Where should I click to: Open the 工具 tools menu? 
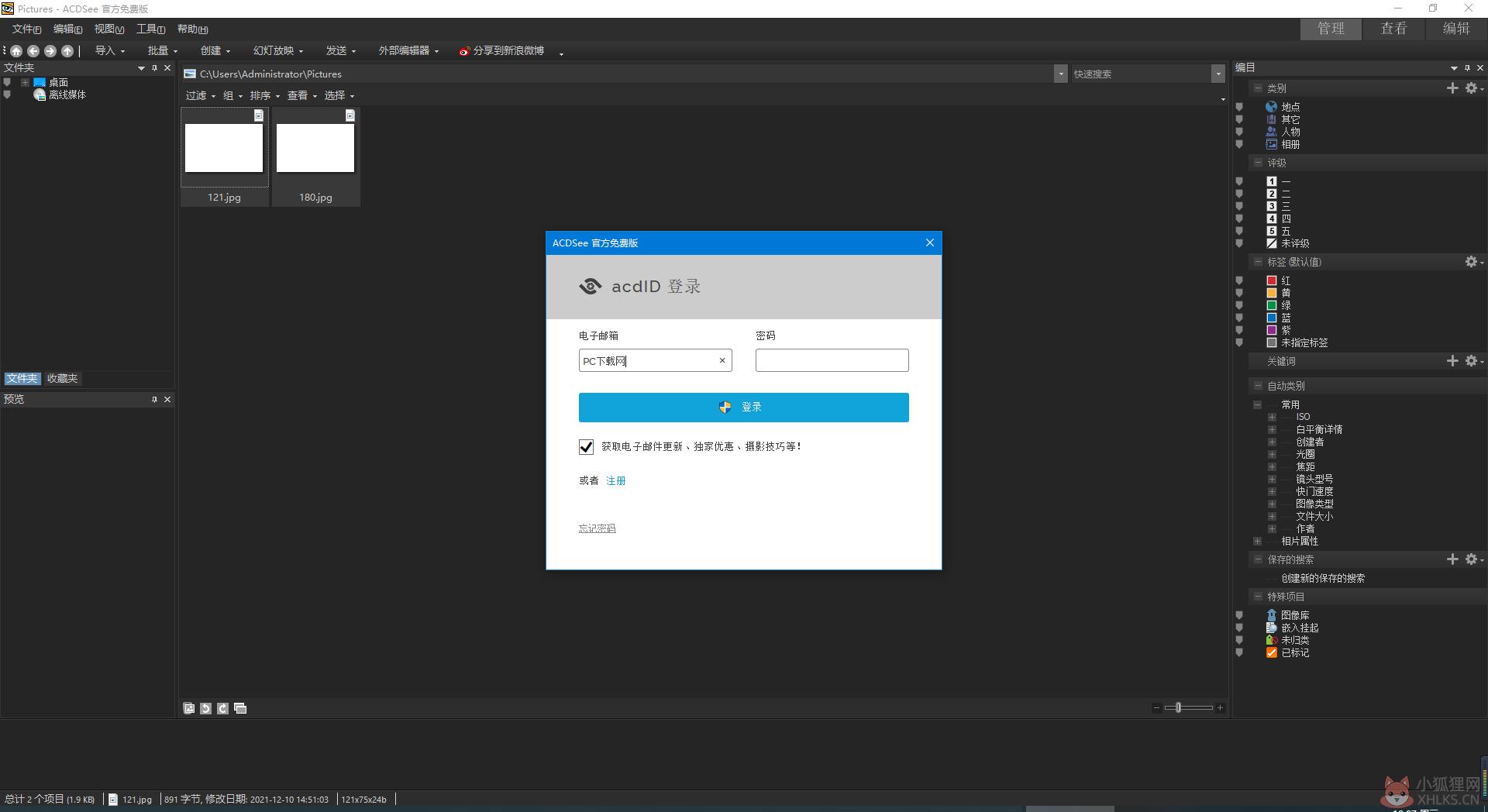pos(150,29)
